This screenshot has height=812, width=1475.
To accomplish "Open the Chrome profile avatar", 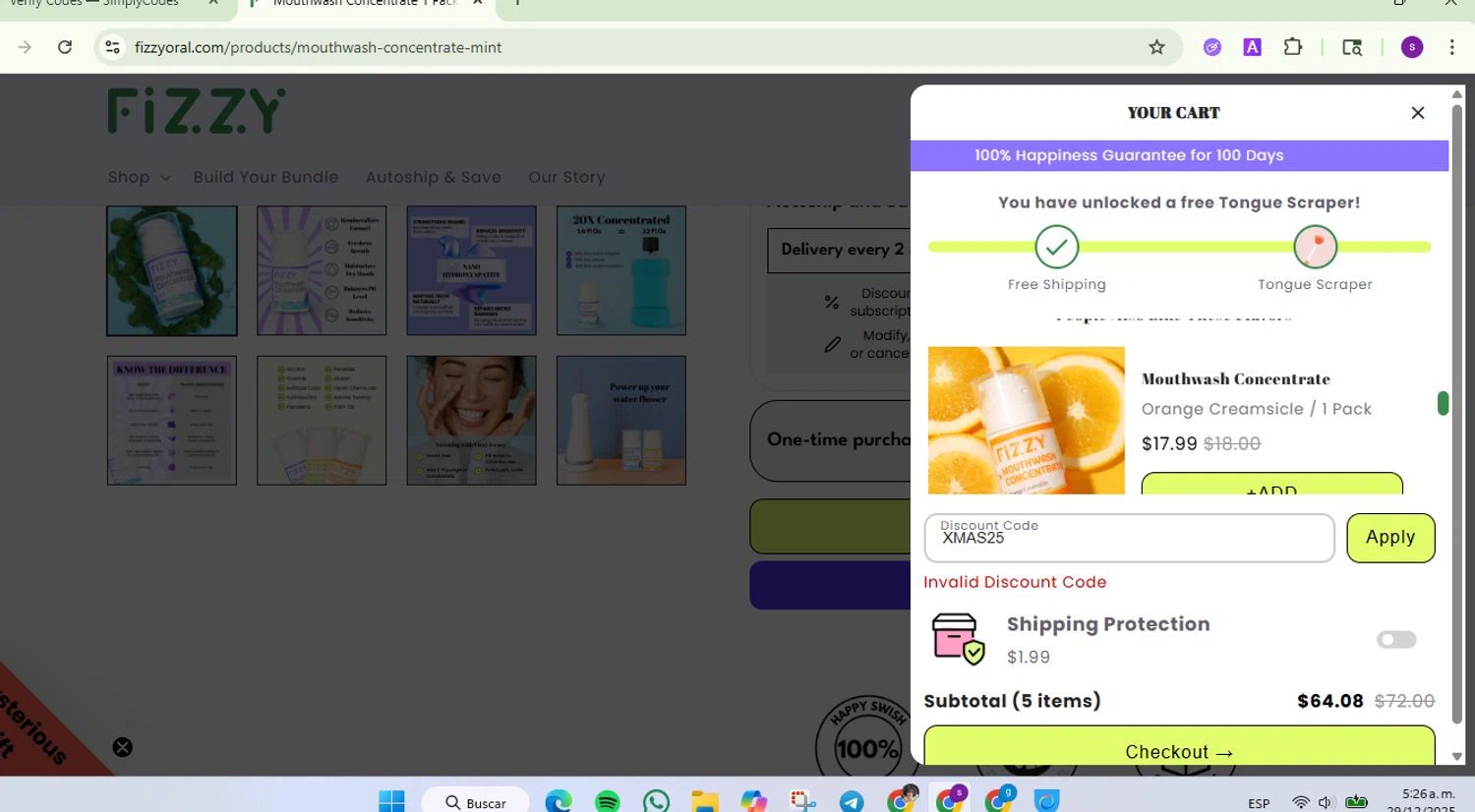I will [x=1412, y=47].
